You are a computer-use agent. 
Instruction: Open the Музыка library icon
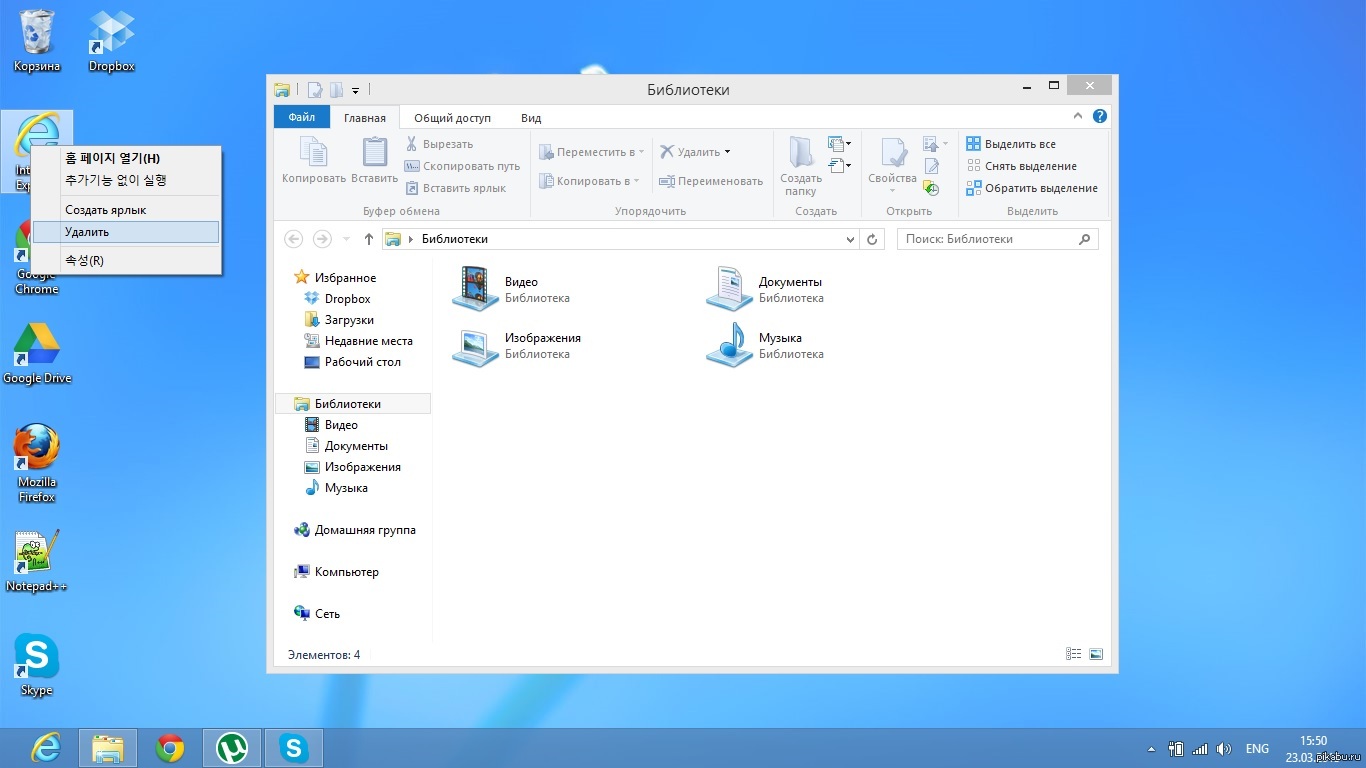[729, 345]
